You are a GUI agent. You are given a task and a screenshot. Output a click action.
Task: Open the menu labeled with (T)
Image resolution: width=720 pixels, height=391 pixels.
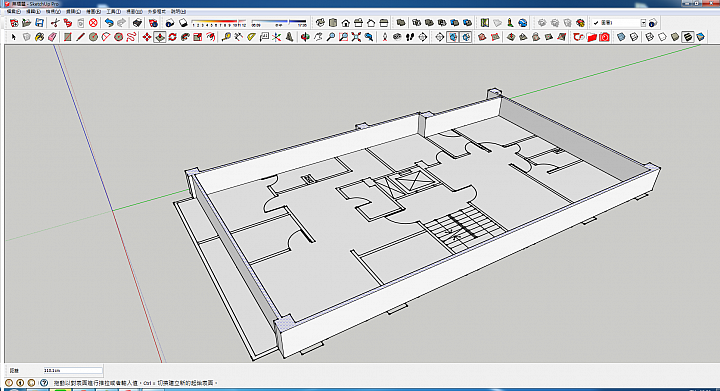click(113, 11)
